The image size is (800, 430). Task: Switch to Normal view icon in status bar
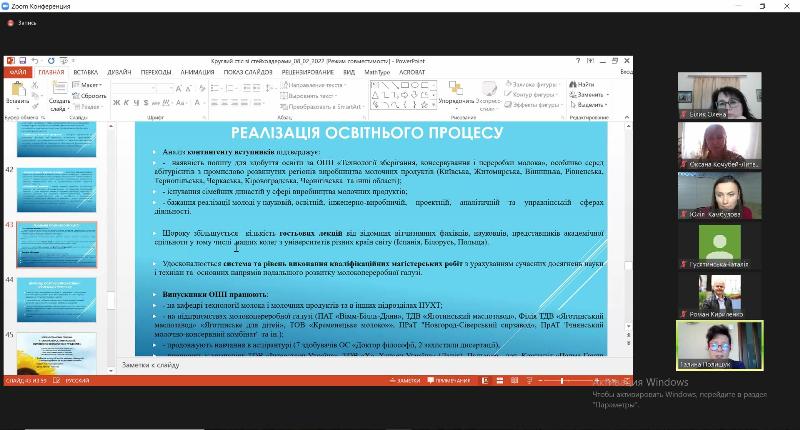tap(485, 381)
